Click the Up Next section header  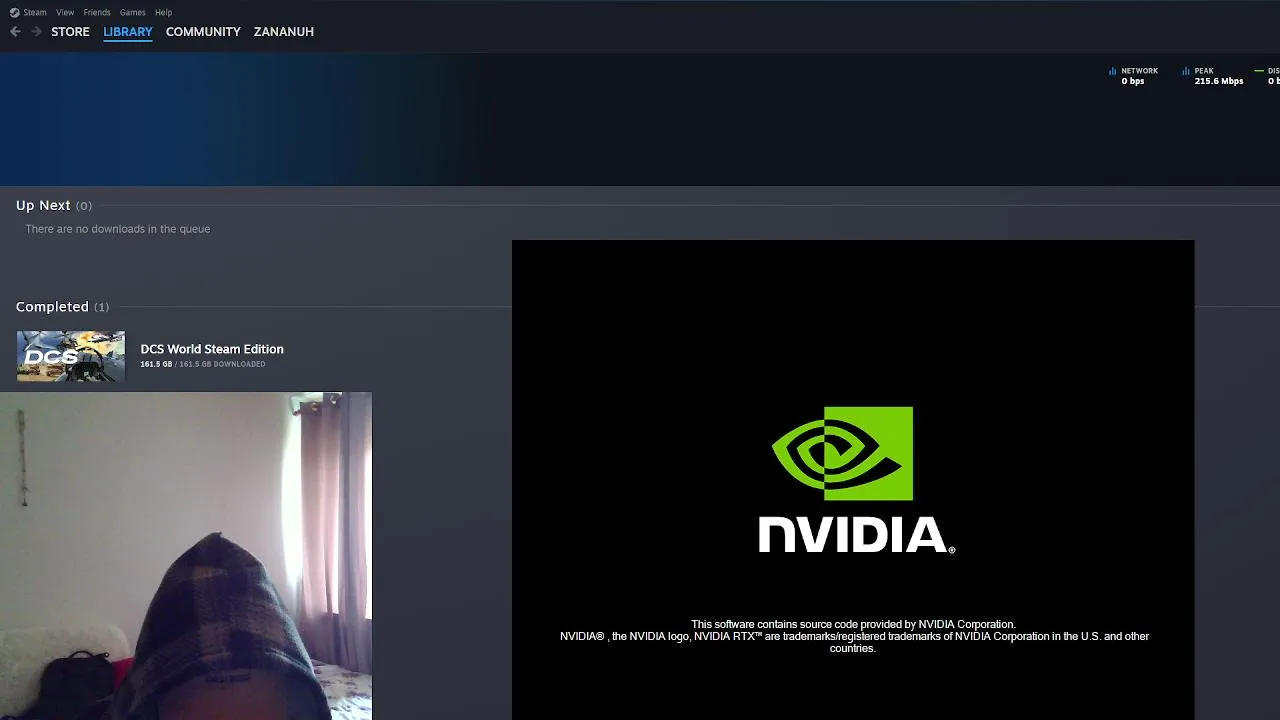click(x=54, y=205)
